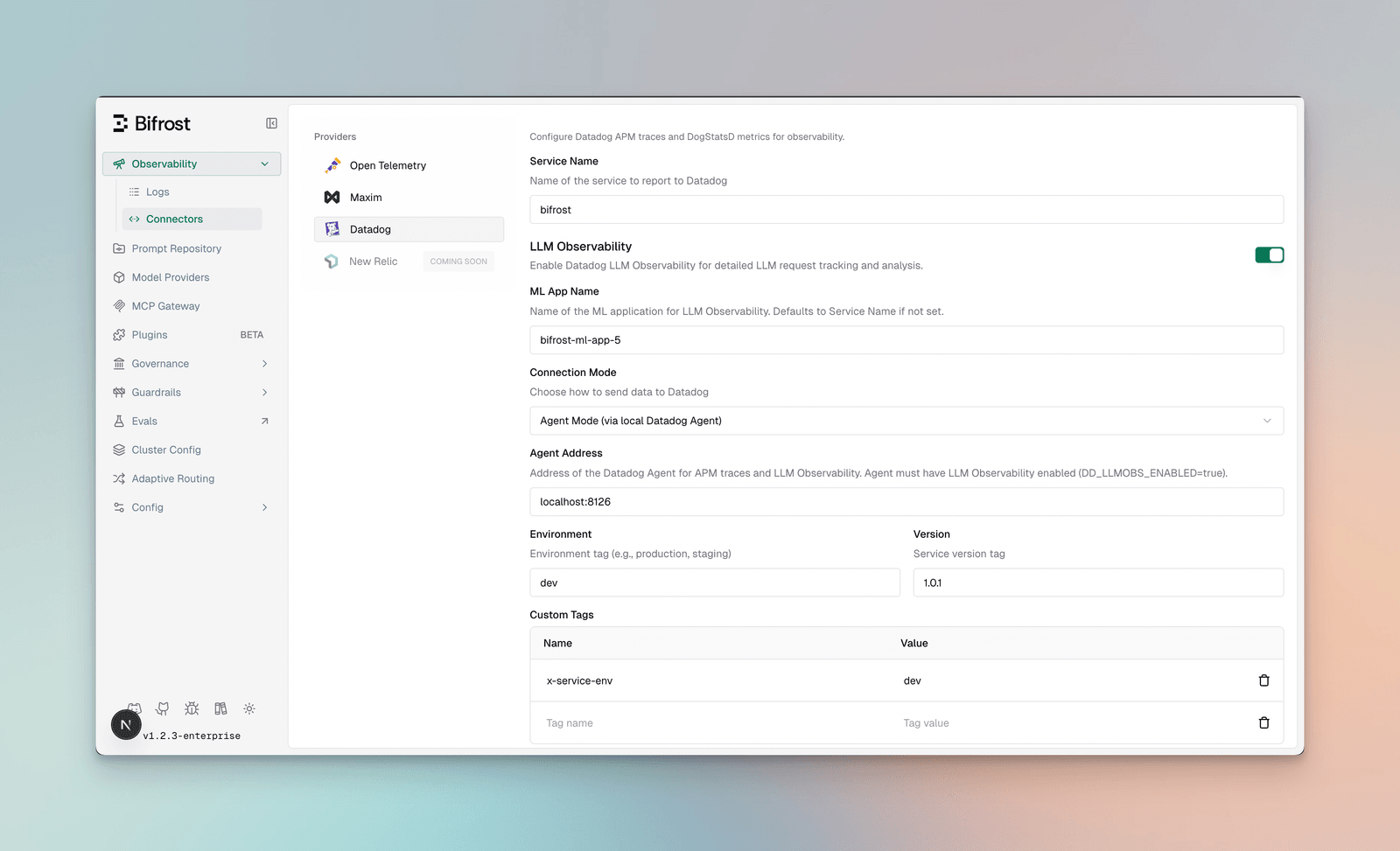Open the Plugins page label
This screenshot has width=1400, height=851.
tap(150, 335)
